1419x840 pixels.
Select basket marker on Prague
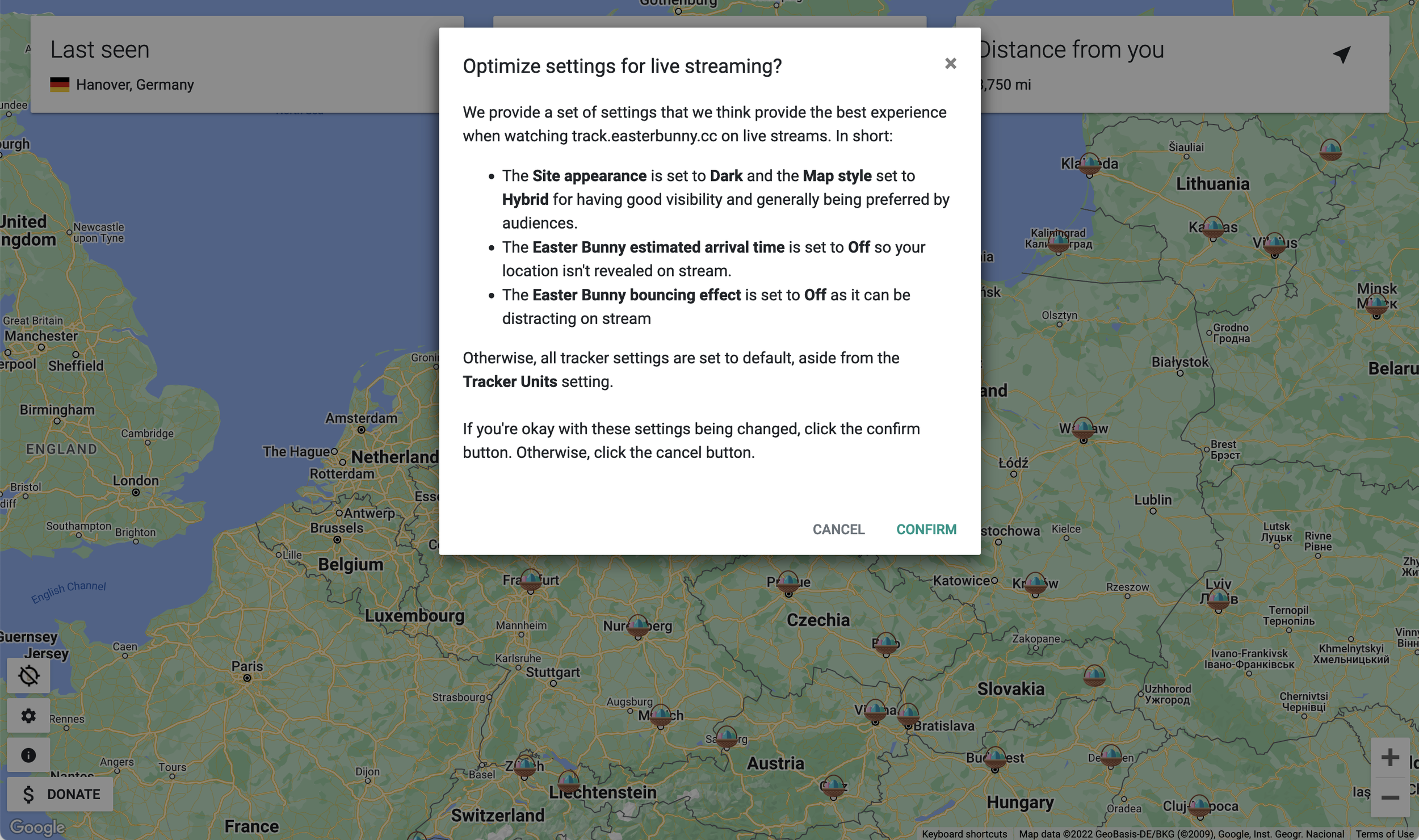[788, 582]
